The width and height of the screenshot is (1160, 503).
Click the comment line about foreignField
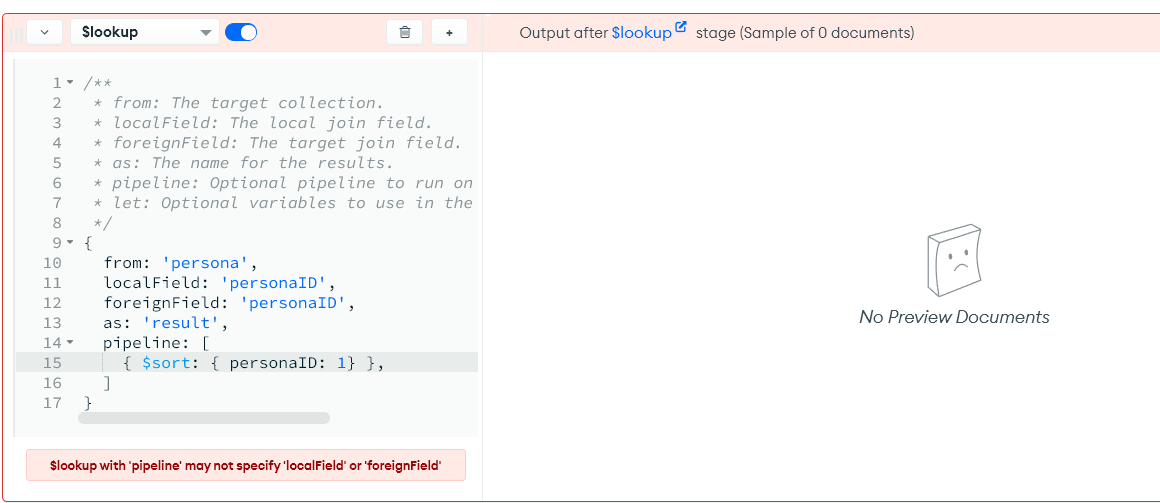[277, 142]
